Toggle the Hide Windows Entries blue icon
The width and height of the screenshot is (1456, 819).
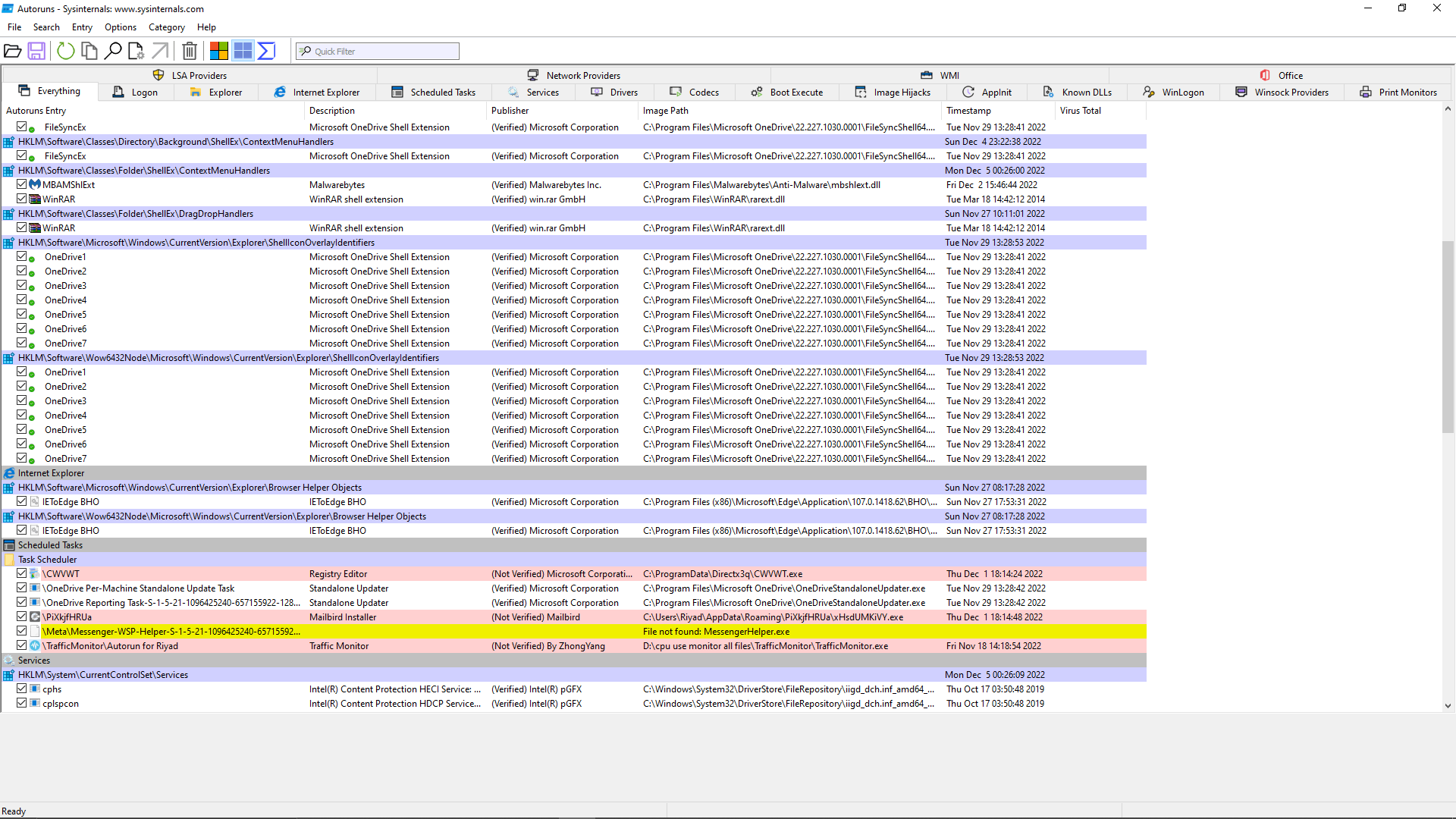tap(243, 51)
